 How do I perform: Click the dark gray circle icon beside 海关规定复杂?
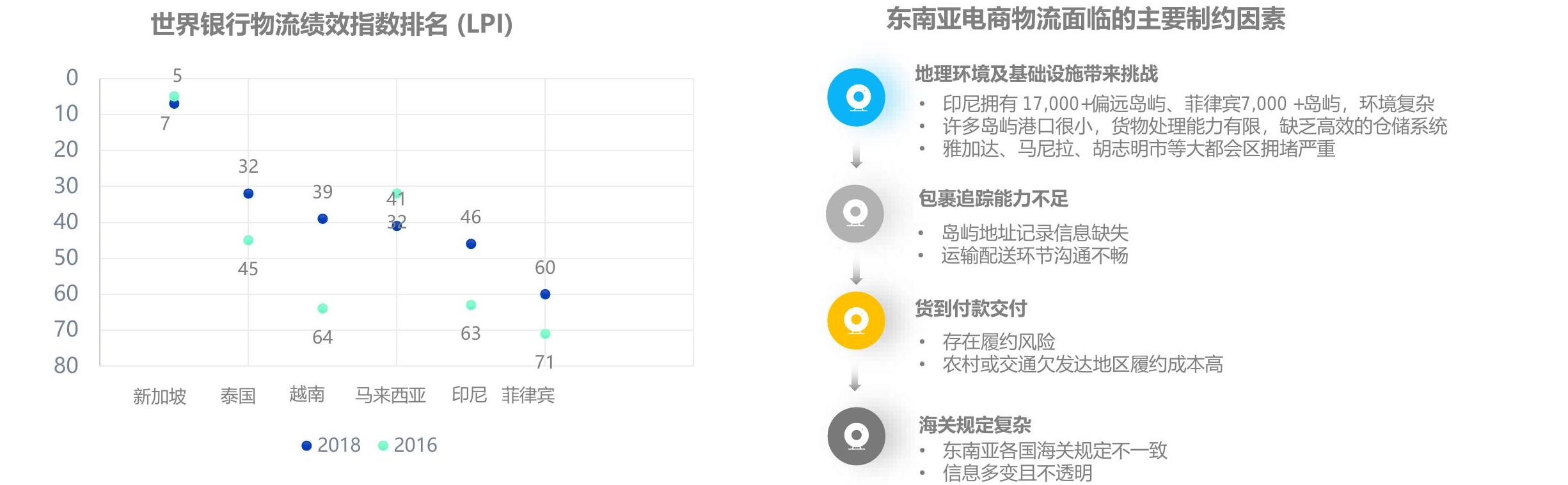point(856,436)
